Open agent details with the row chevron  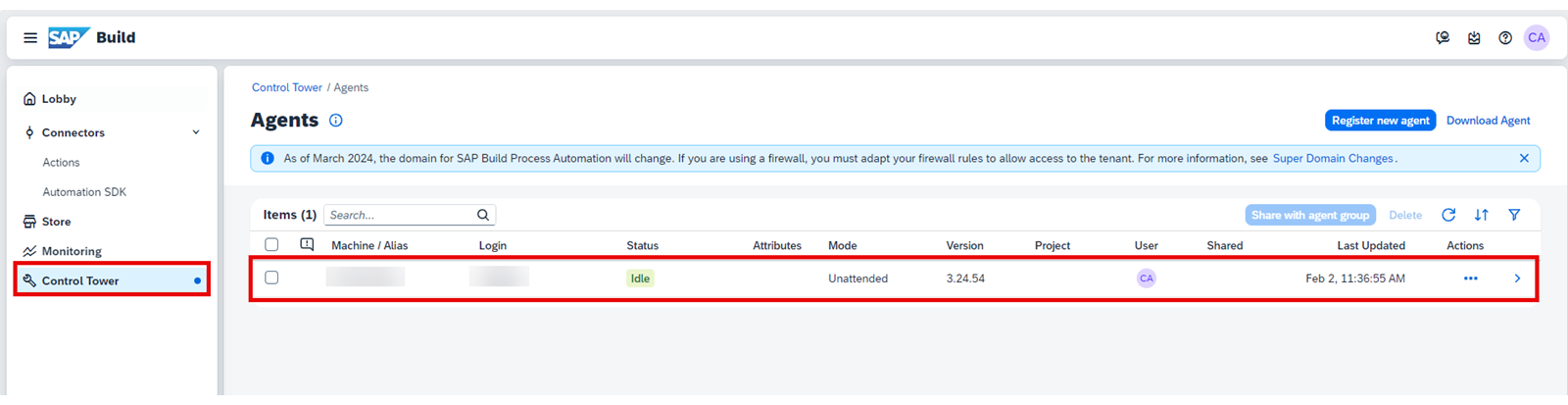tap(1517, 278)
